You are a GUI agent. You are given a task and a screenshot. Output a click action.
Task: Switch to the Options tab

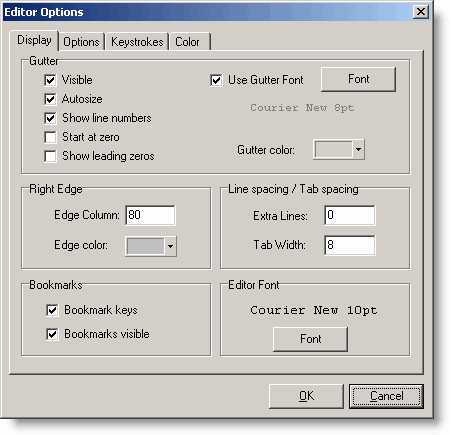(81, 42)
